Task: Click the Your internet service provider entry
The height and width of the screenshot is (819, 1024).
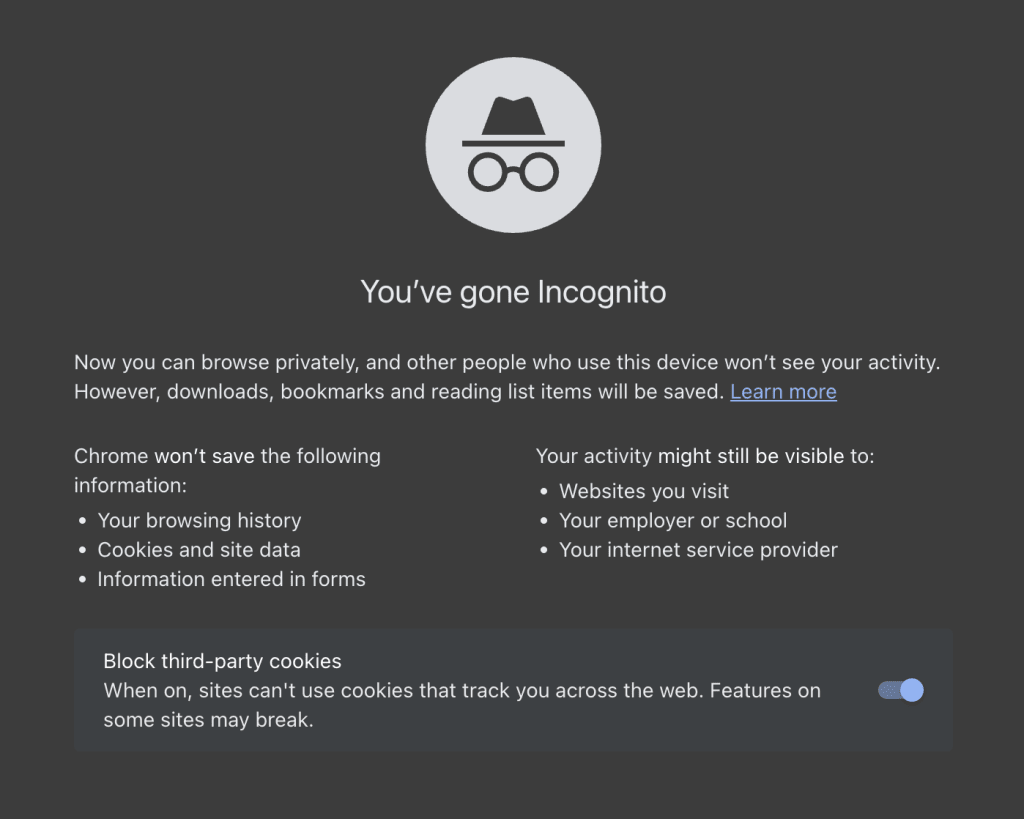Action: tap(698, 550)
